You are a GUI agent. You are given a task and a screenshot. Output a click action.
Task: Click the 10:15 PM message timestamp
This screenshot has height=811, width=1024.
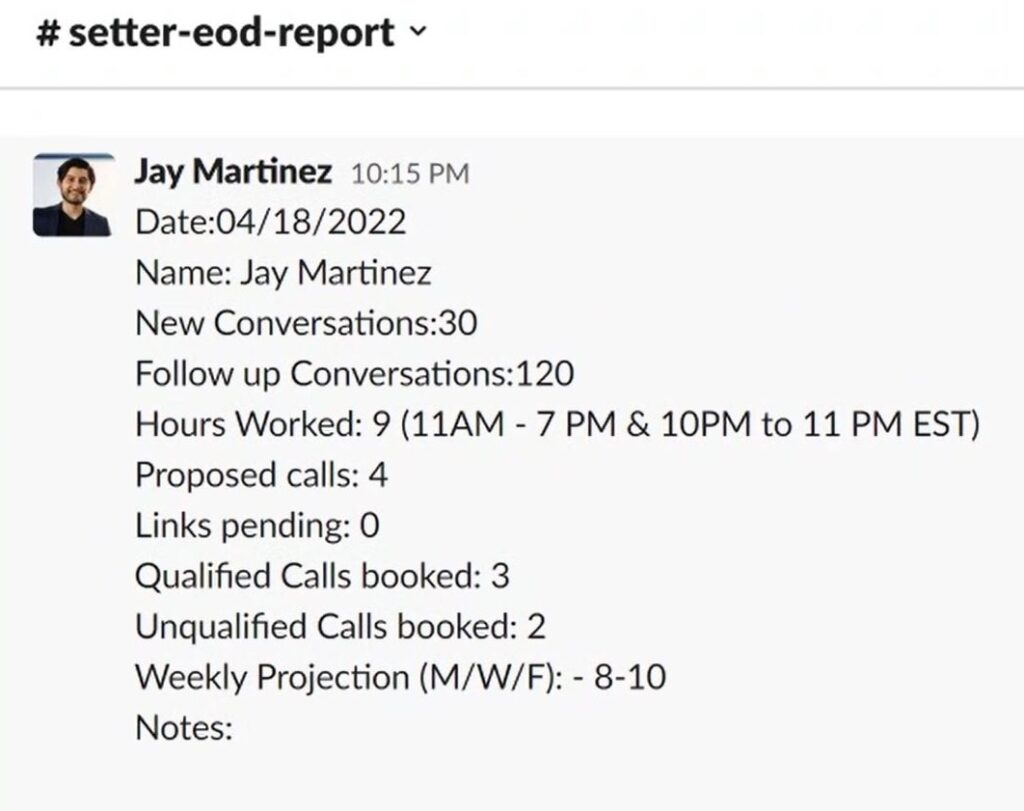tap(409, 174)
